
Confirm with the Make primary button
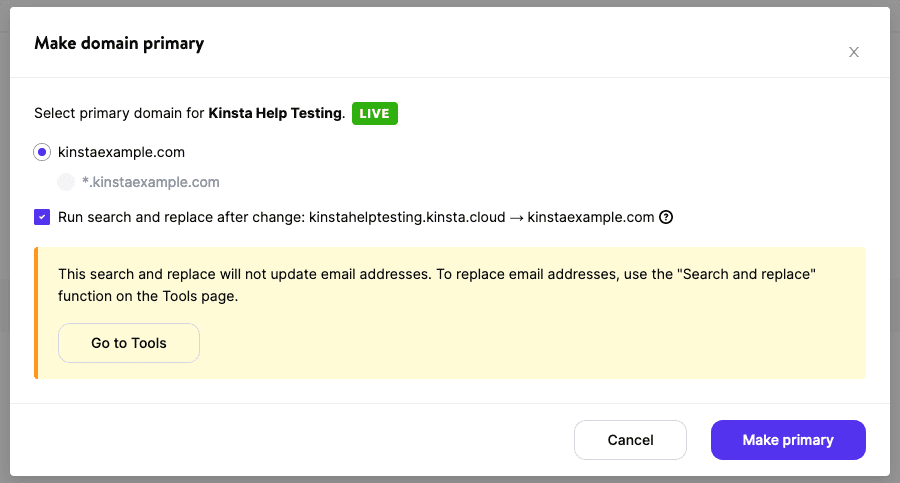(788, 440)
